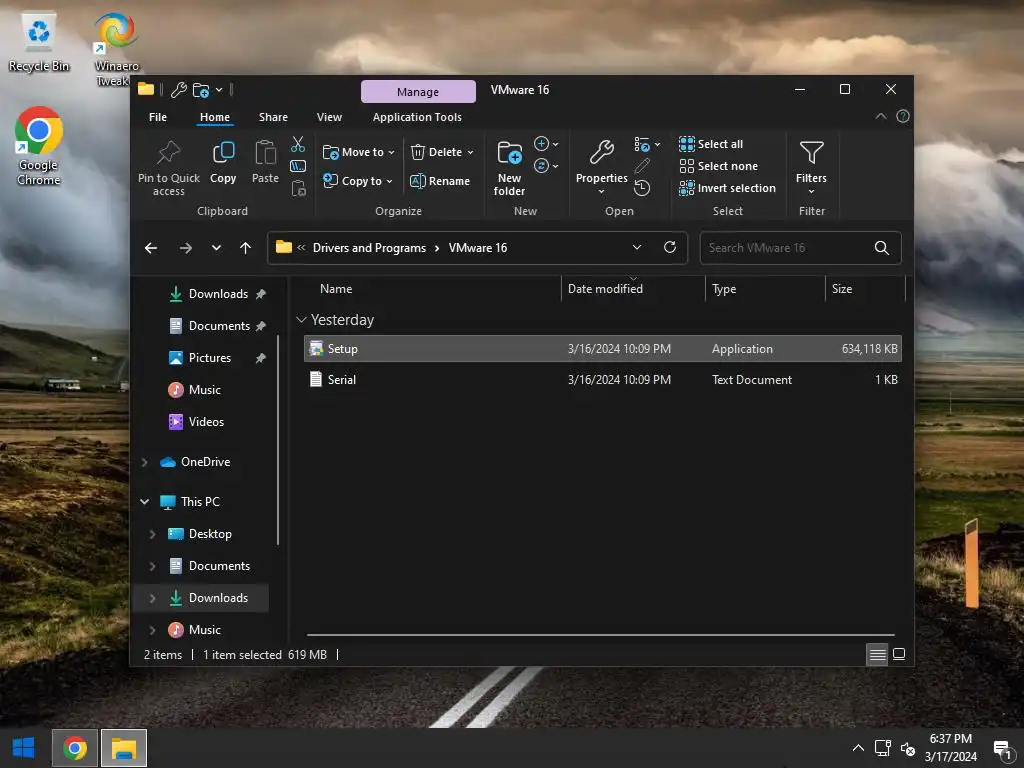Screen dimensions: 1024x768
Task: Click the search magnifier icon
Action: coord(882,248)
